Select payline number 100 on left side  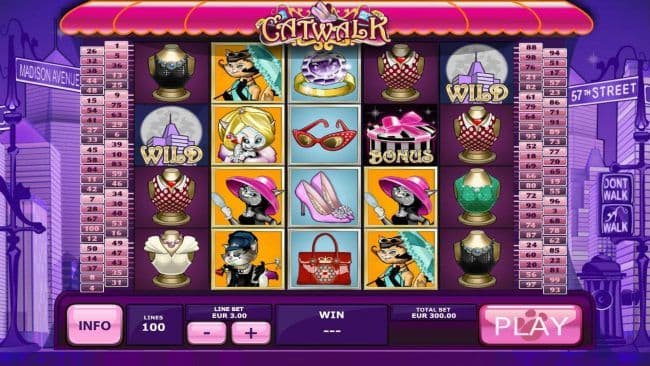[x=92, y=229]
